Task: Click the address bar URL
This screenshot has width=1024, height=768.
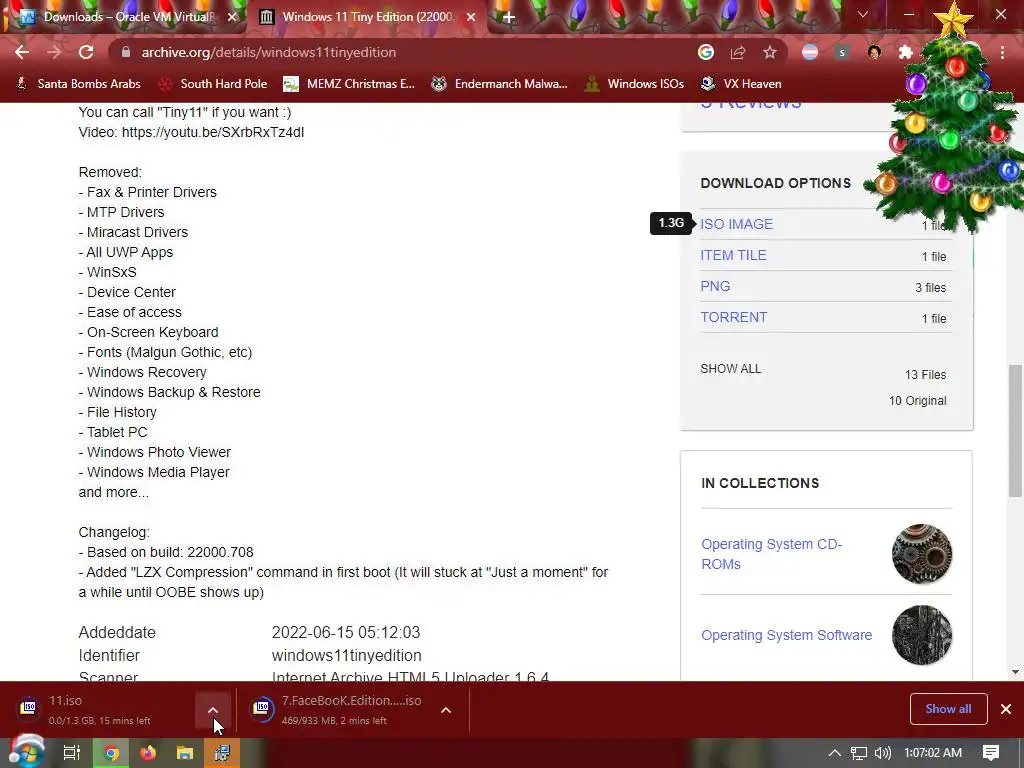Action: [x=268, y=52]
